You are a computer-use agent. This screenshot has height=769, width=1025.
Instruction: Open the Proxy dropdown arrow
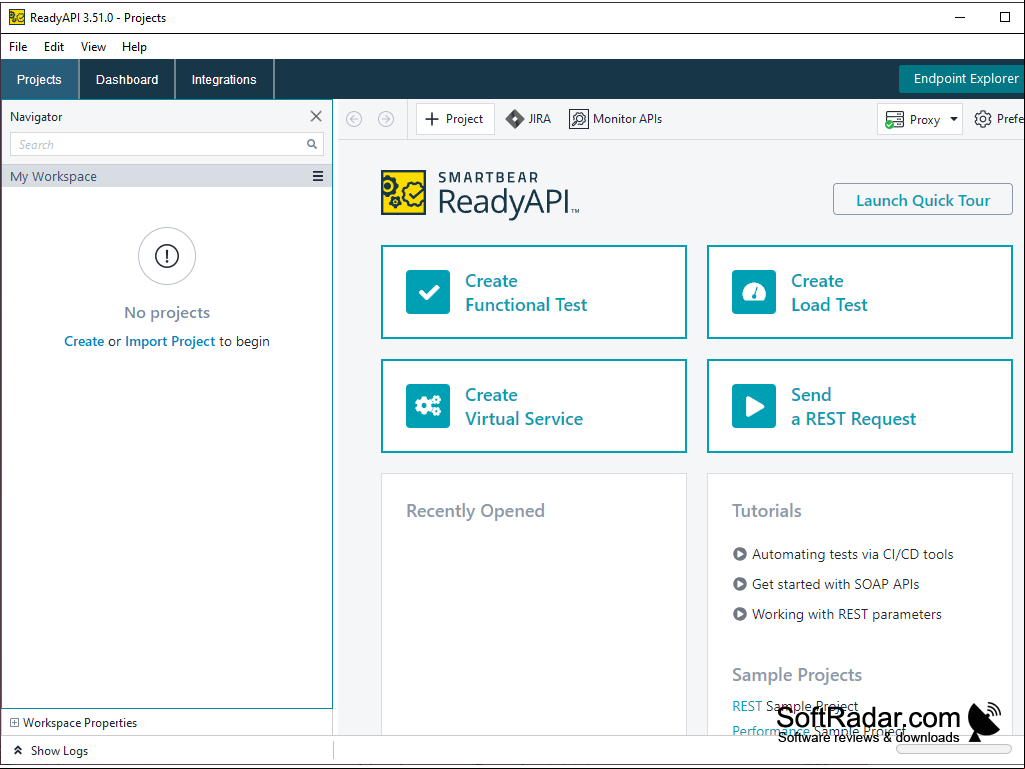point(954,119)
